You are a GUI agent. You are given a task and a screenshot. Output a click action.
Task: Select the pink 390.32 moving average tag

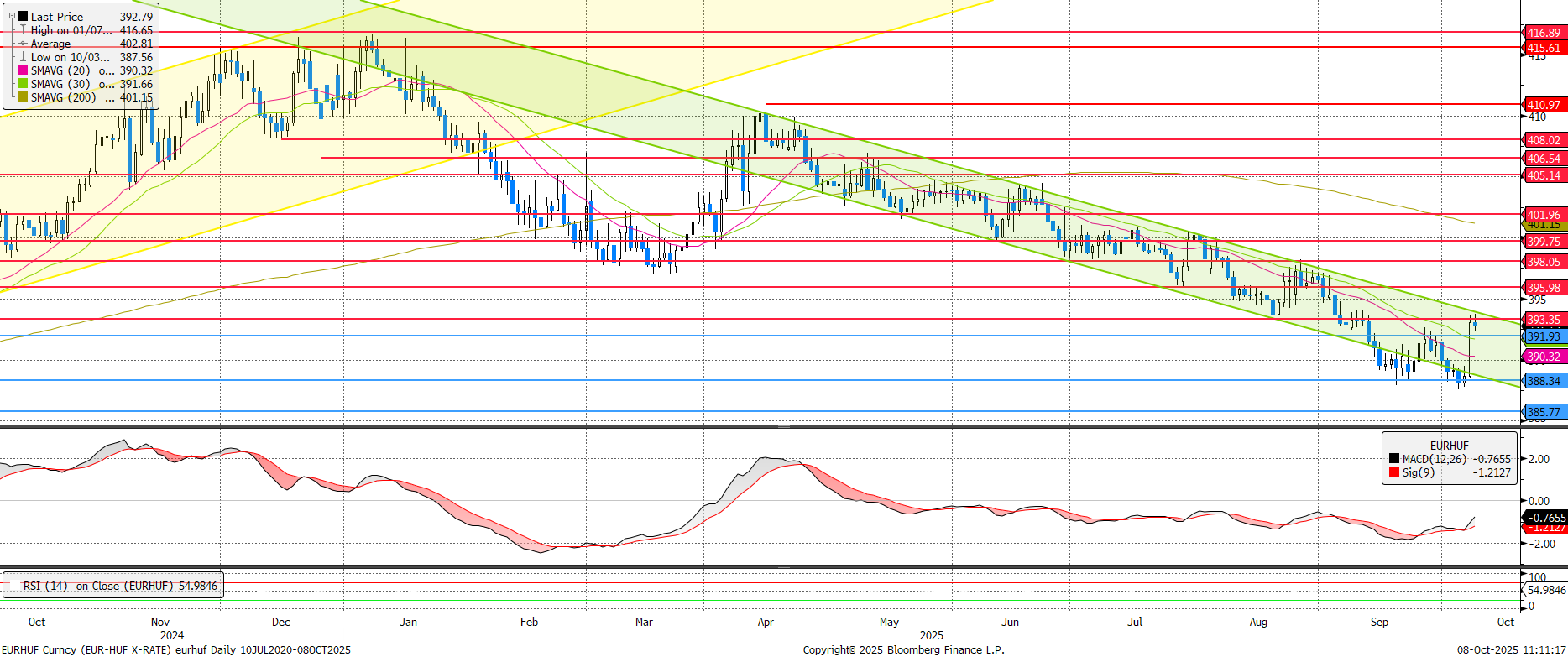(1544, 357)
